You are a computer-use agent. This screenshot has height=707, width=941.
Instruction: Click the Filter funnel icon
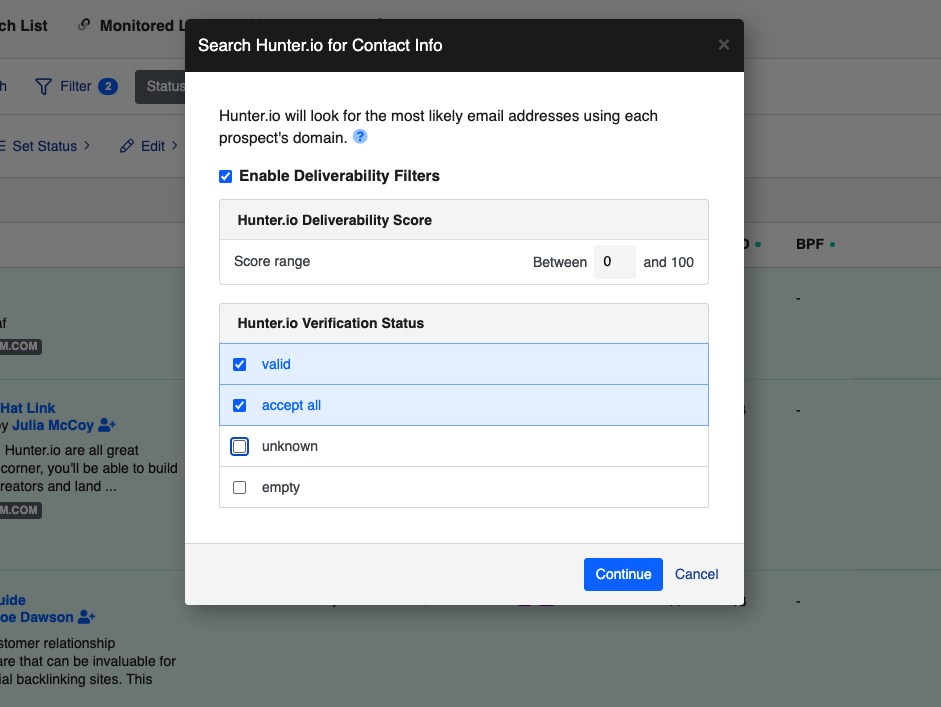(x=43, y=87)
